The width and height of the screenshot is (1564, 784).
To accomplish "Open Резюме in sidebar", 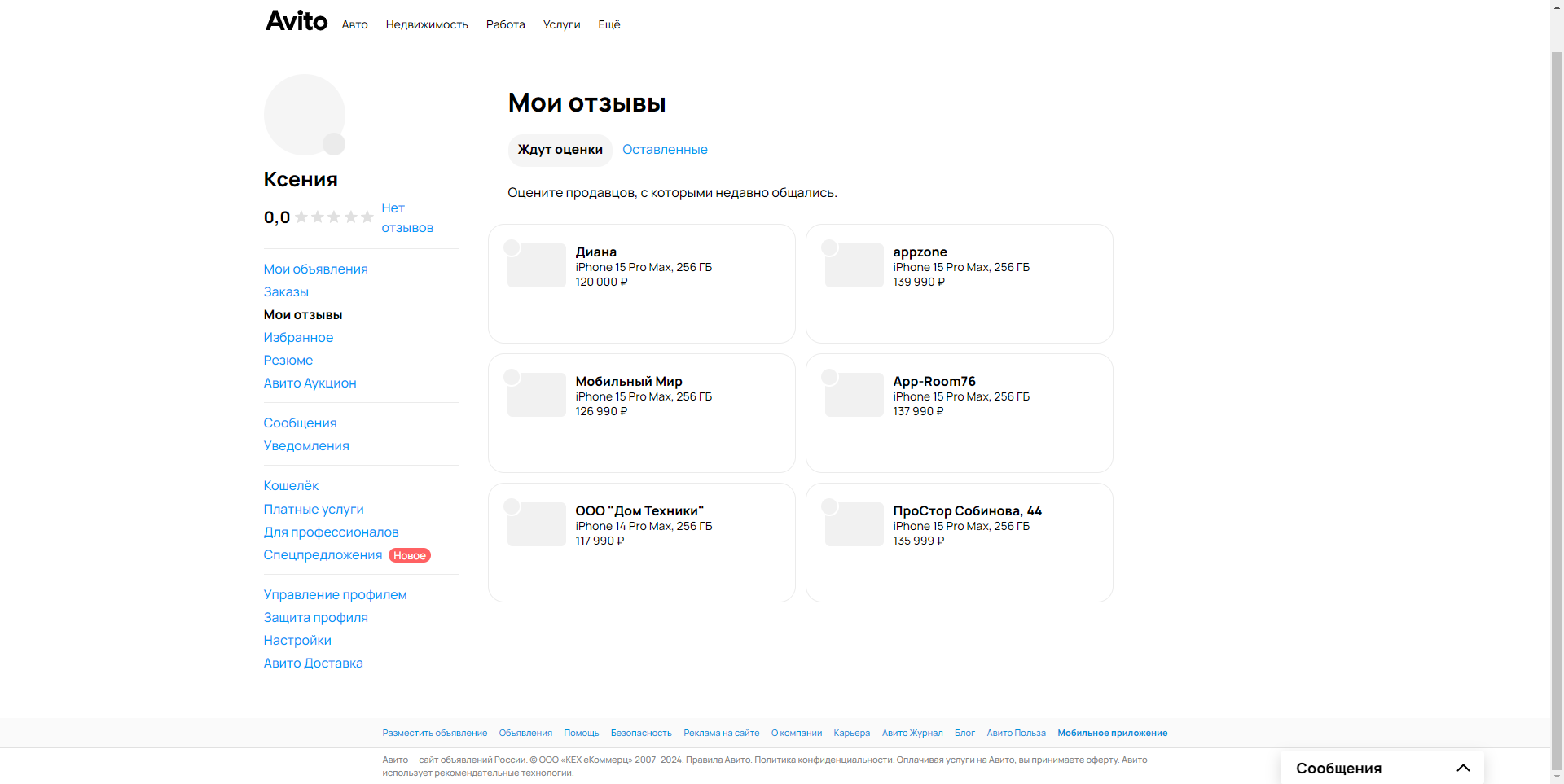I will [288, 361].
